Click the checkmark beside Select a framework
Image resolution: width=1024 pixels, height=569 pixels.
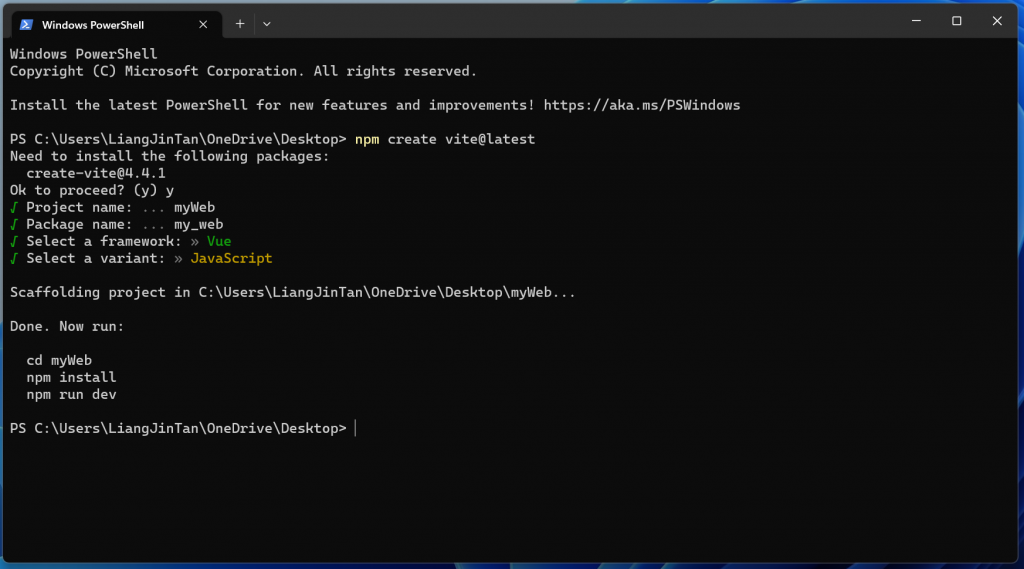pos(14,241)
